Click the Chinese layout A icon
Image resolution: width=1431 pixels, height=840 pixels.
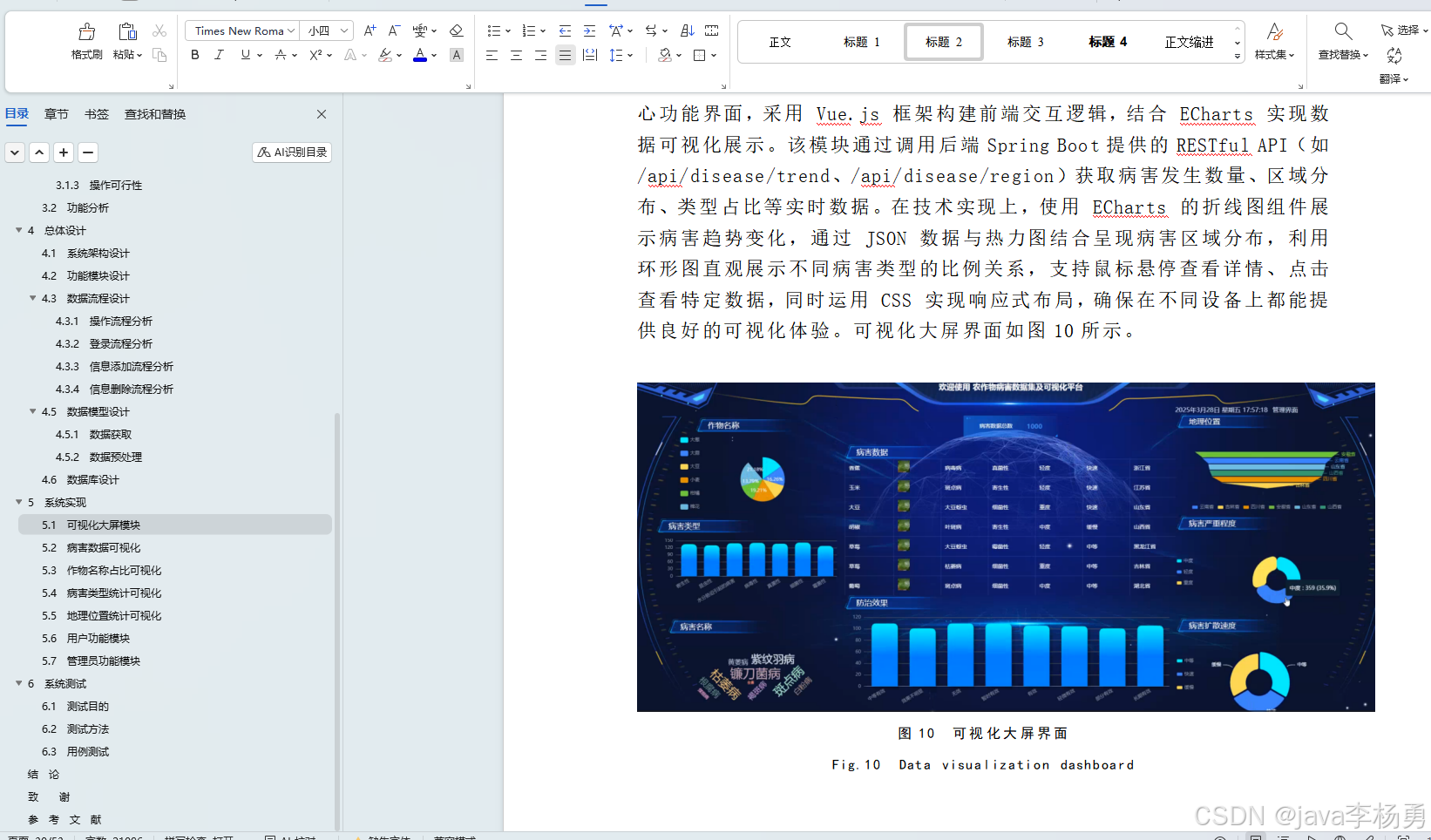pos(616,30)
